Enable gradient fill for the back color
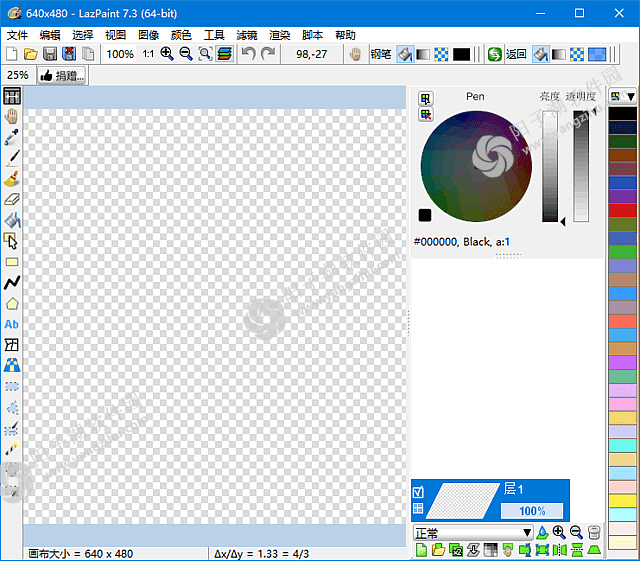640x561 pixels. (559, 54)
